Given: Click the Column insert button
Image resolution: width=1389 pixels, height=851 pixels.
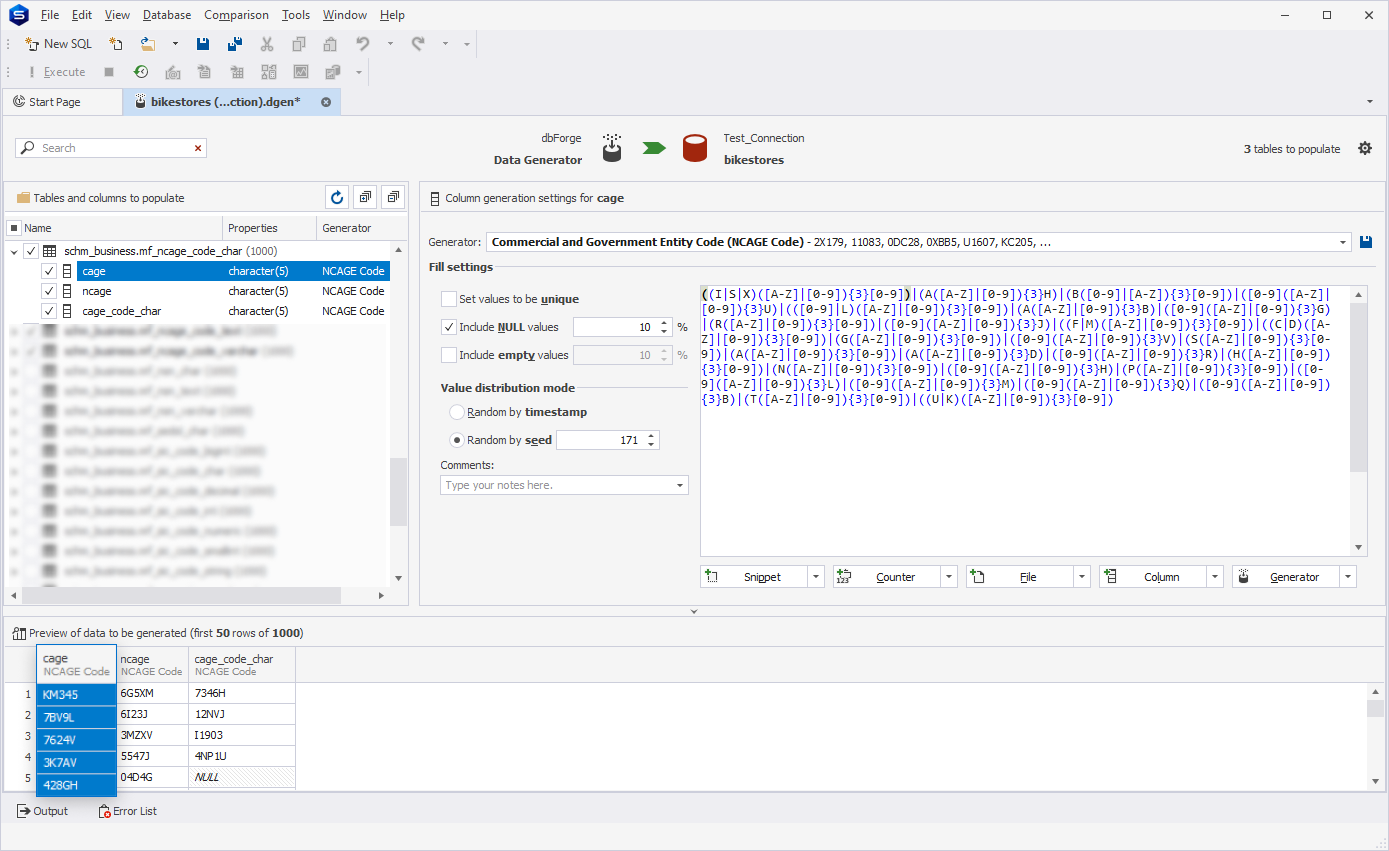Looking at the screenshot, I should click(1153, 577).
